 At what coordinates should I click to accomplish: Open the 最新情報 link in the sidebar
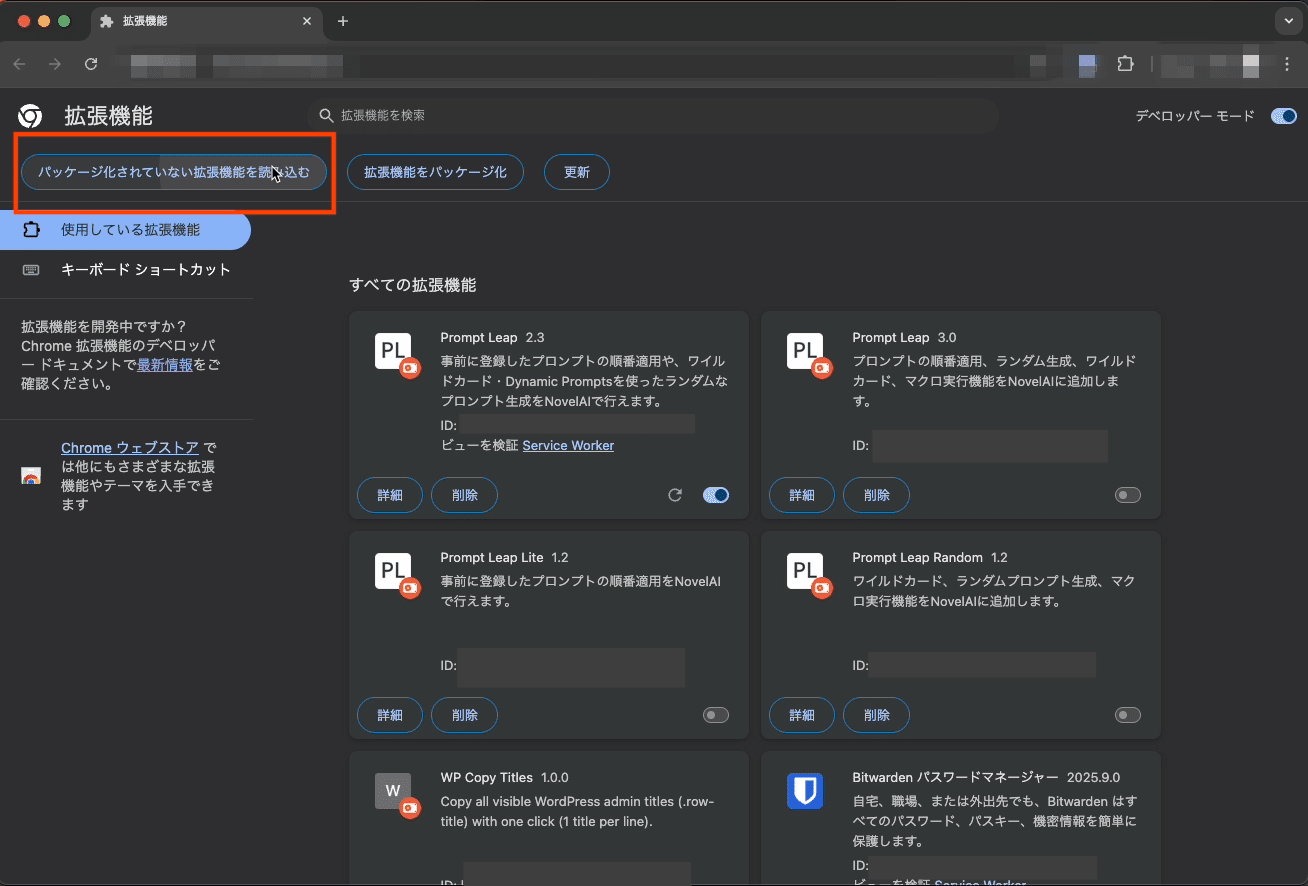(x=165, y=365)
